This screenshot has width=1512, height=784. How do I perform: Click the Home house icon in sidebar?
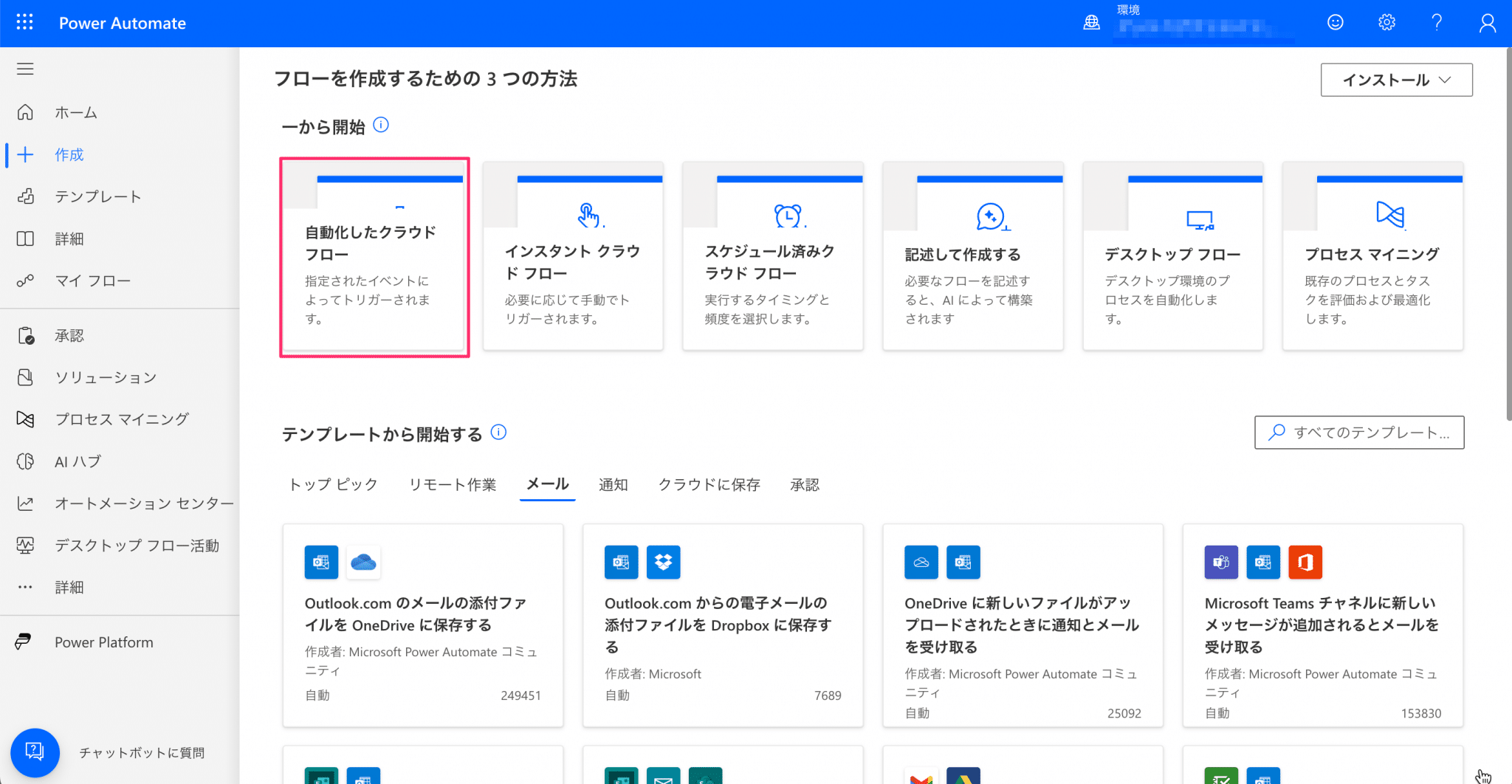click(25, 112)
